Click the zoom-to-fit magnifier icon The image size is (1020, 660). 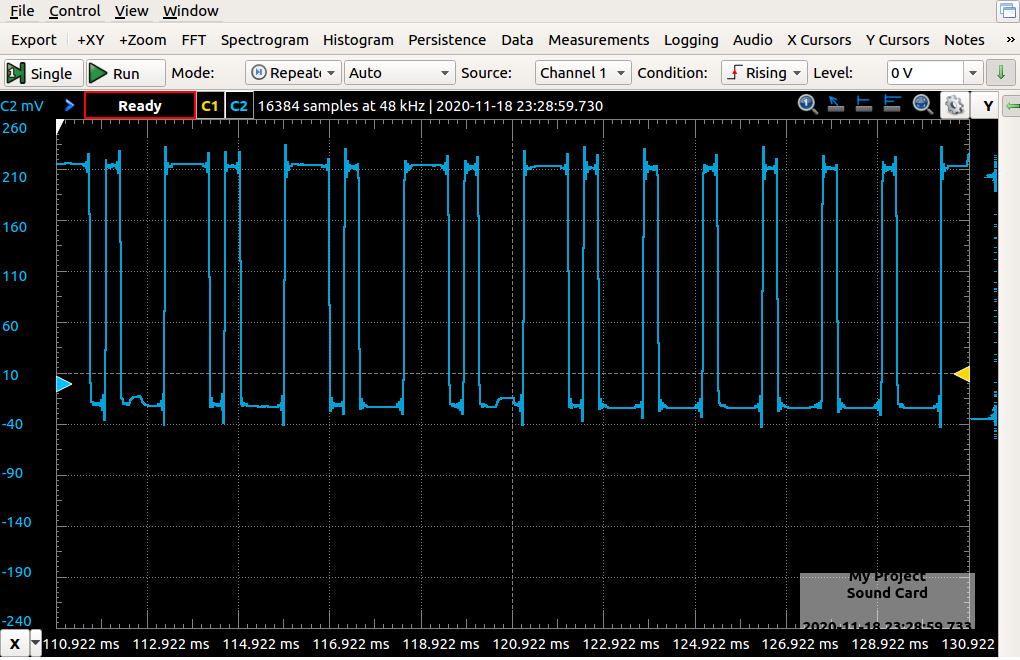[922, 104]
